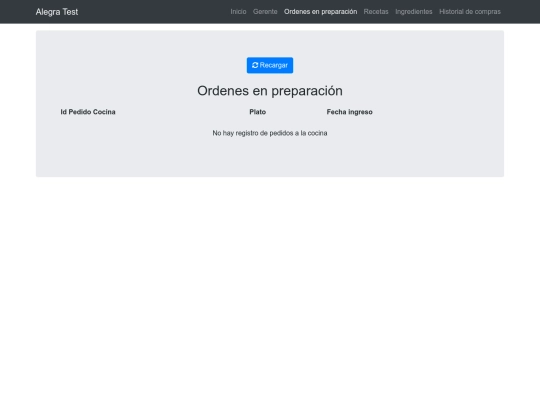Viewport: 540px width, 405px height.
Task: Select Ordenes en preparación nav item
Action: click(x=321, y=12)
